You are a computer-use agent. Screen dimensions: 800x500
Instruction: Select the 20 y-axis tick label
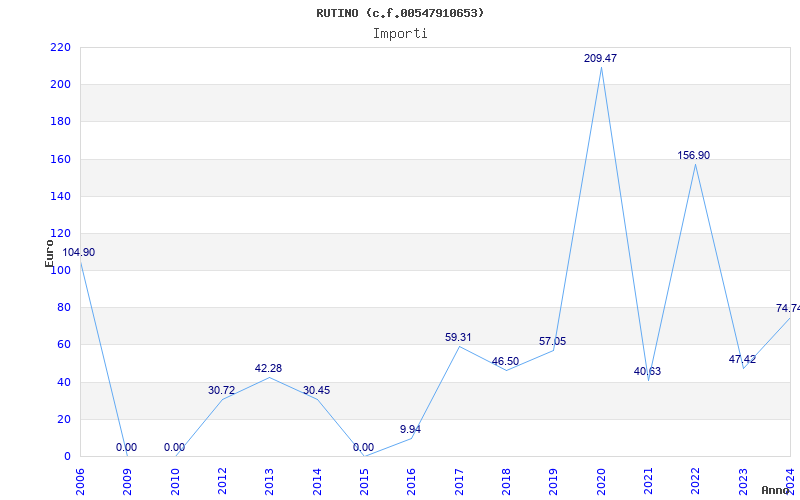[x=63, y=419]
